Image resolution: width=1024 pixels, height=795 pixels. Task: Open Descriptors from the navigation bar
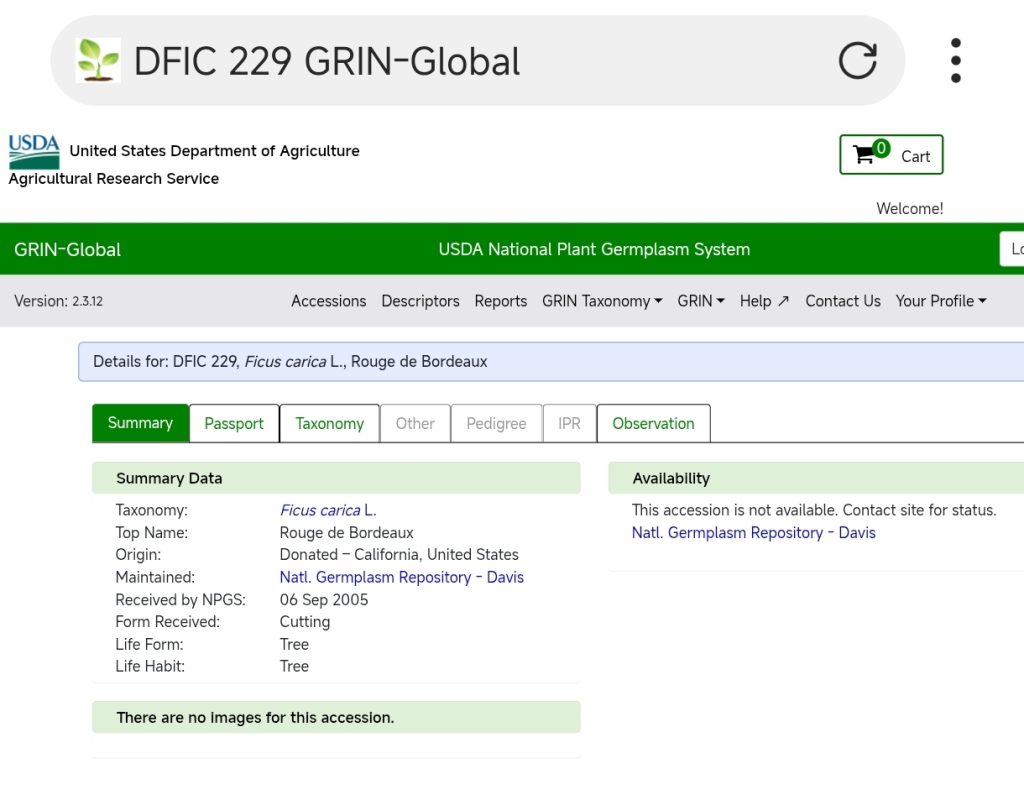[x=420, y=301]
